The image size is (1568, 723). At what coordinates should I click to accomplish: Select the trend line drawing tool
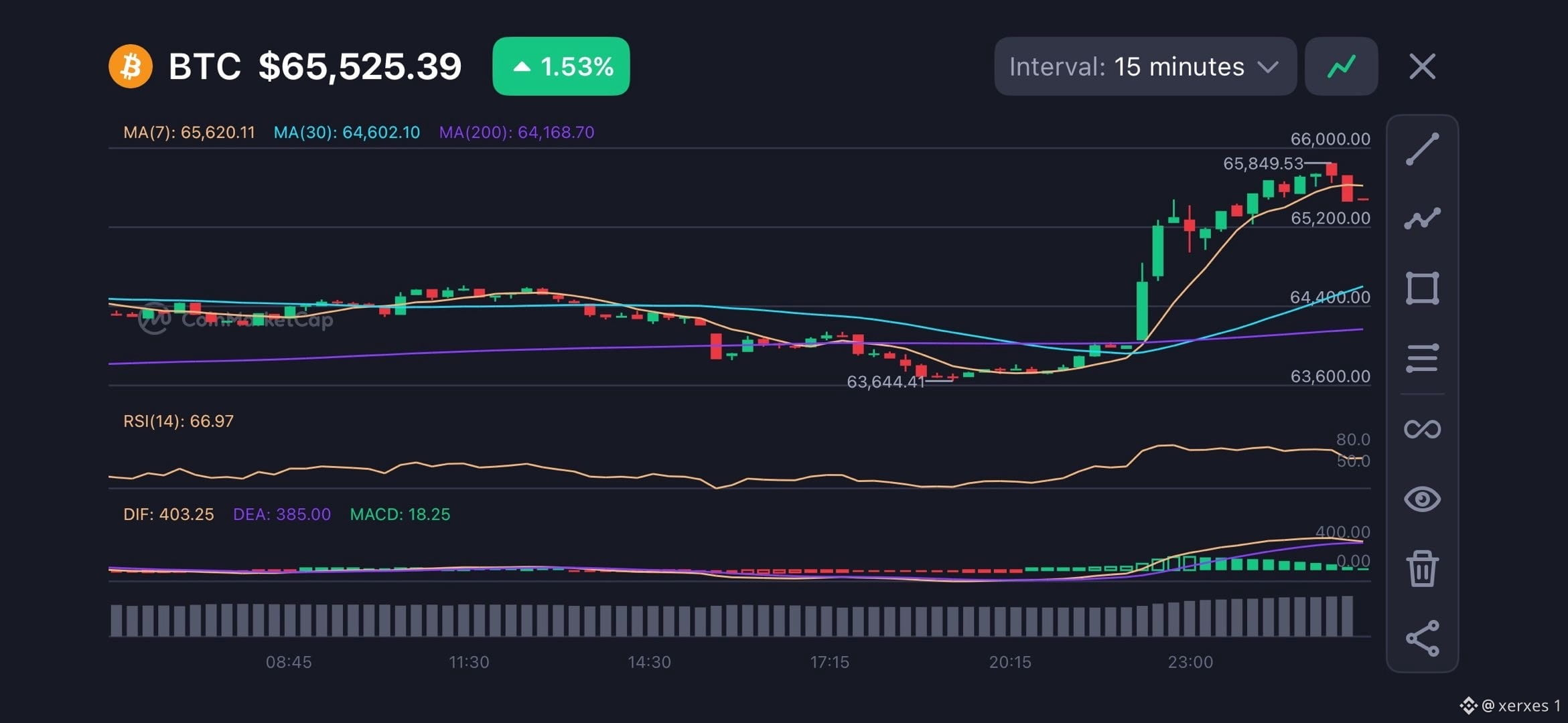[1422, 149]
